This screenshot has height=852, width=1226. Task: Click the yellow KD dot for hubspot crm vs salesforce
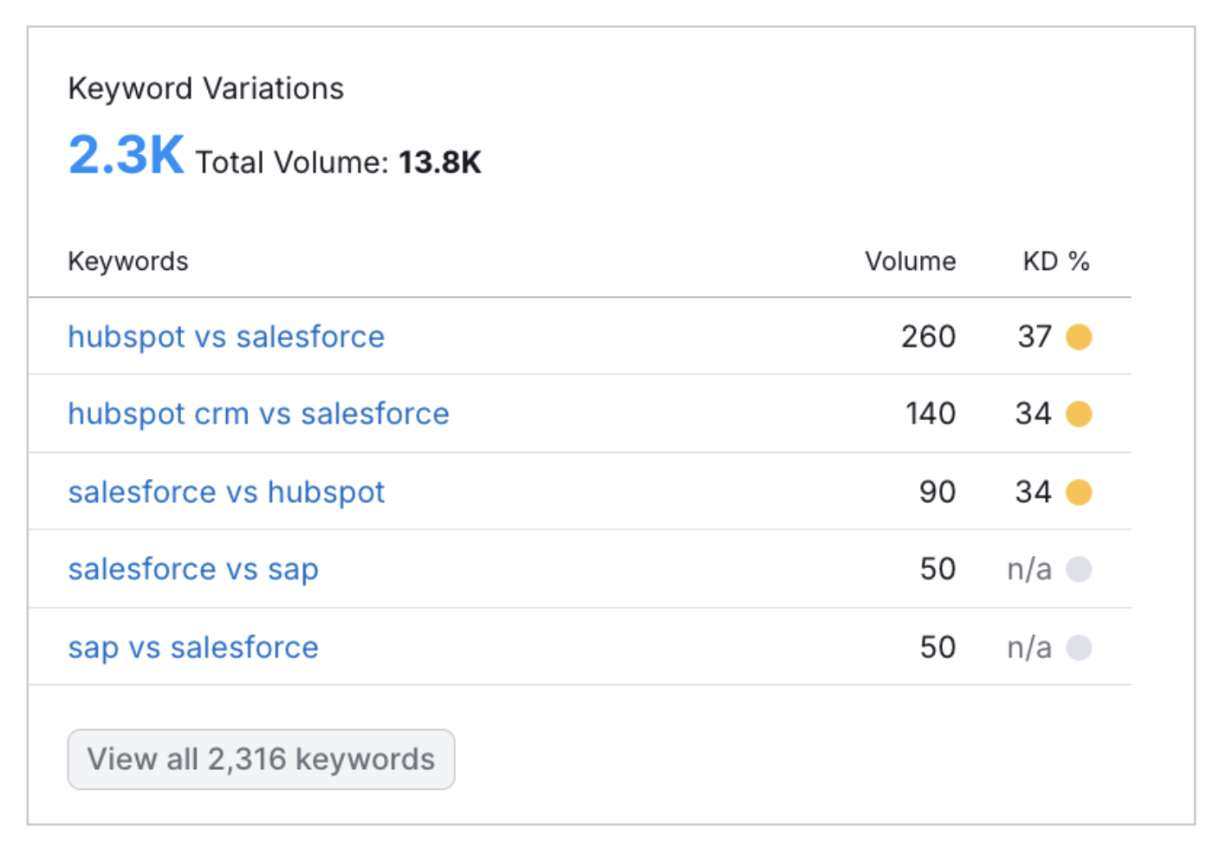coord(1078,414)
